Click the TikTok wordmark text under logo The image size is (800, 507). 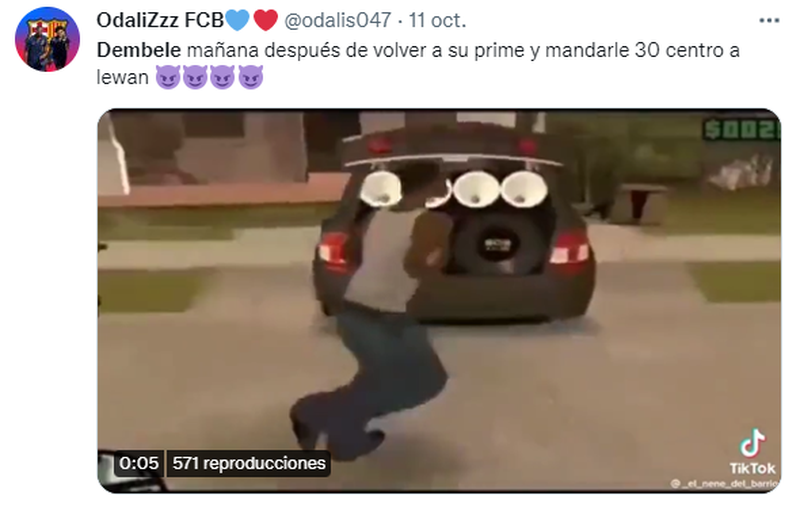point(752,468)
